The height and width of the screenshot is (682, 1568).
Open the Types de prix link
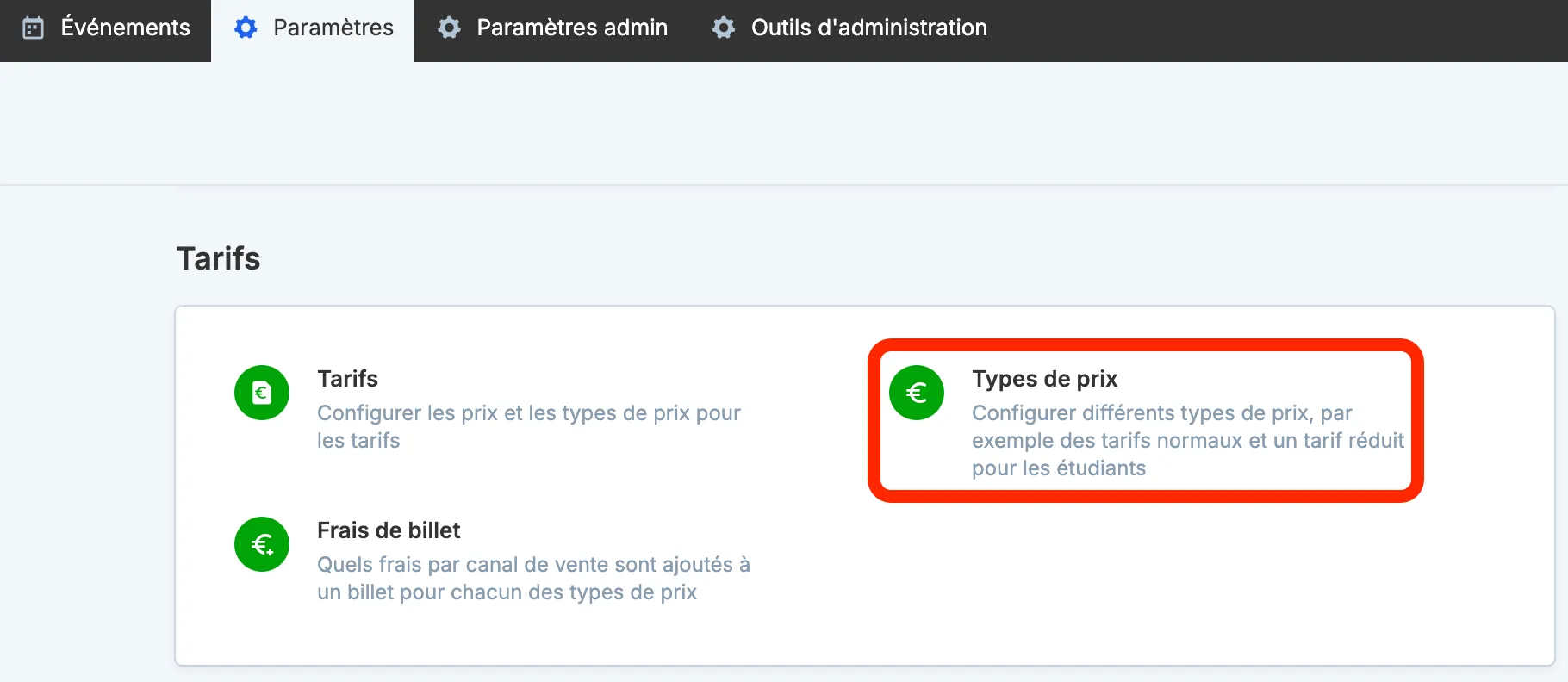tap(1044, 379)
